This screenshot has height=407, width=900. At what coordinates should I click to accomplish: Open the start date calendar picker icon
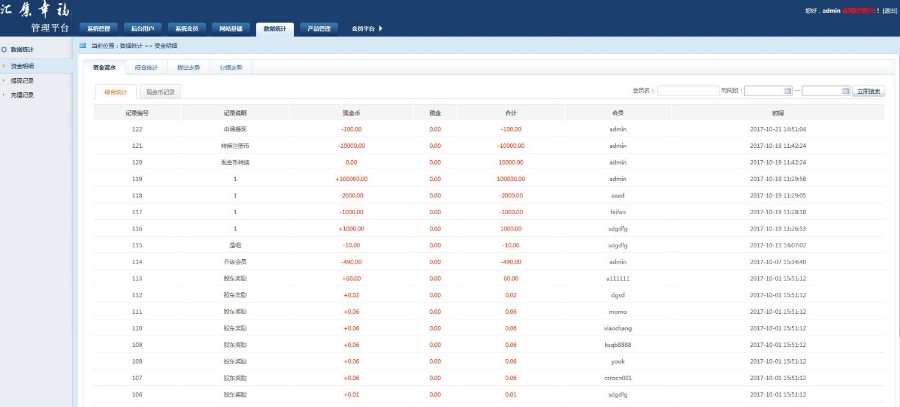coord(788,91)
